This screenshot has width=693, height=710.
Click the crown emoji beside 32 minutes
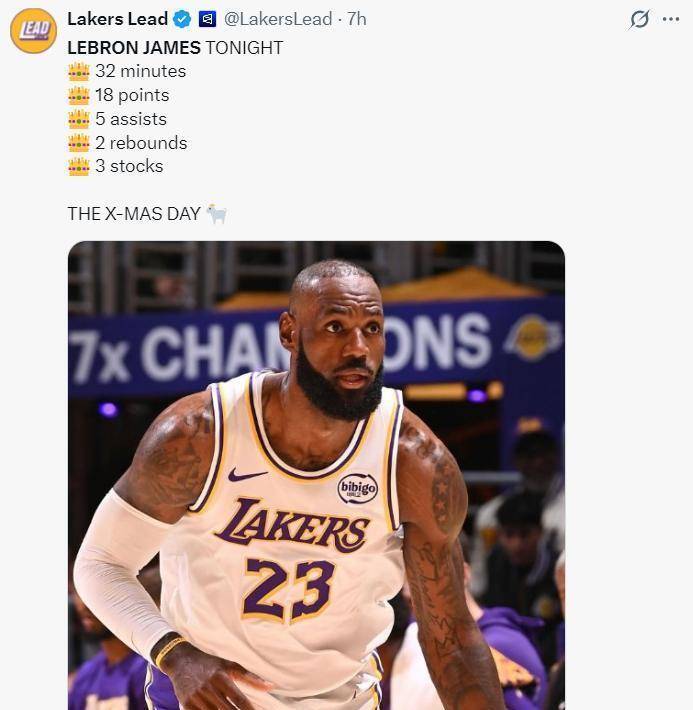[x=79, y=71]
